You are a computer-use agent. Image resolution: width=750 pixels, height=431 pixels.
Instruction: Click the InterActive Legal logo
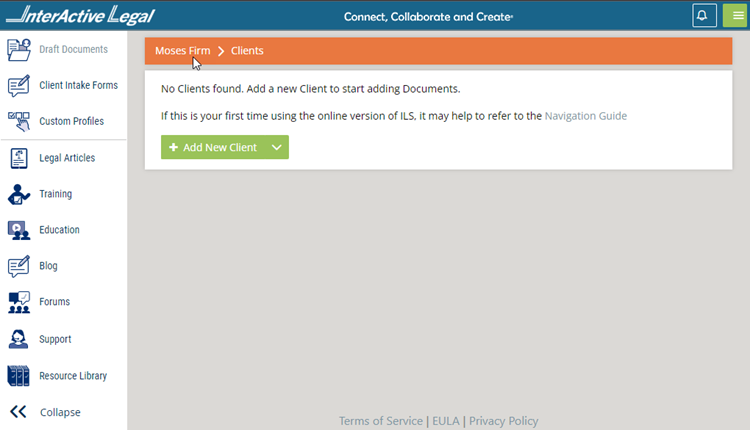pos(78,16)
